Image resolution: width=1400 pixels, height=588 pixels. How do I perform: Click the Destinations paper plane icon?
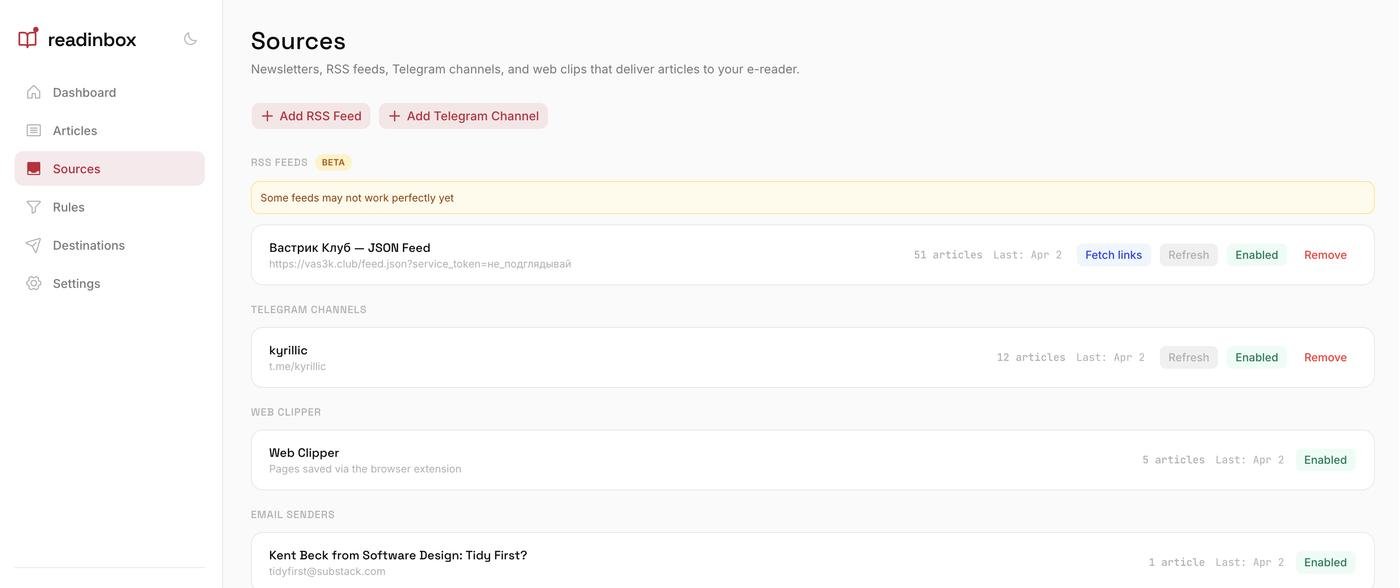(34, 246)
